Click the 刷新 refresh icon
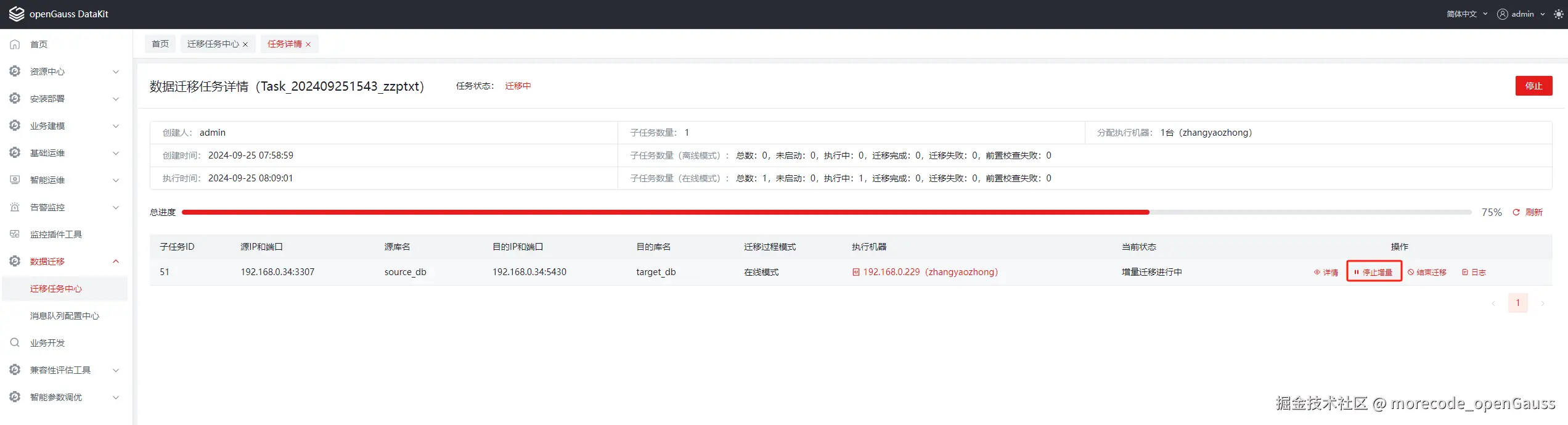1568x425 pixels. point(1516,212)
